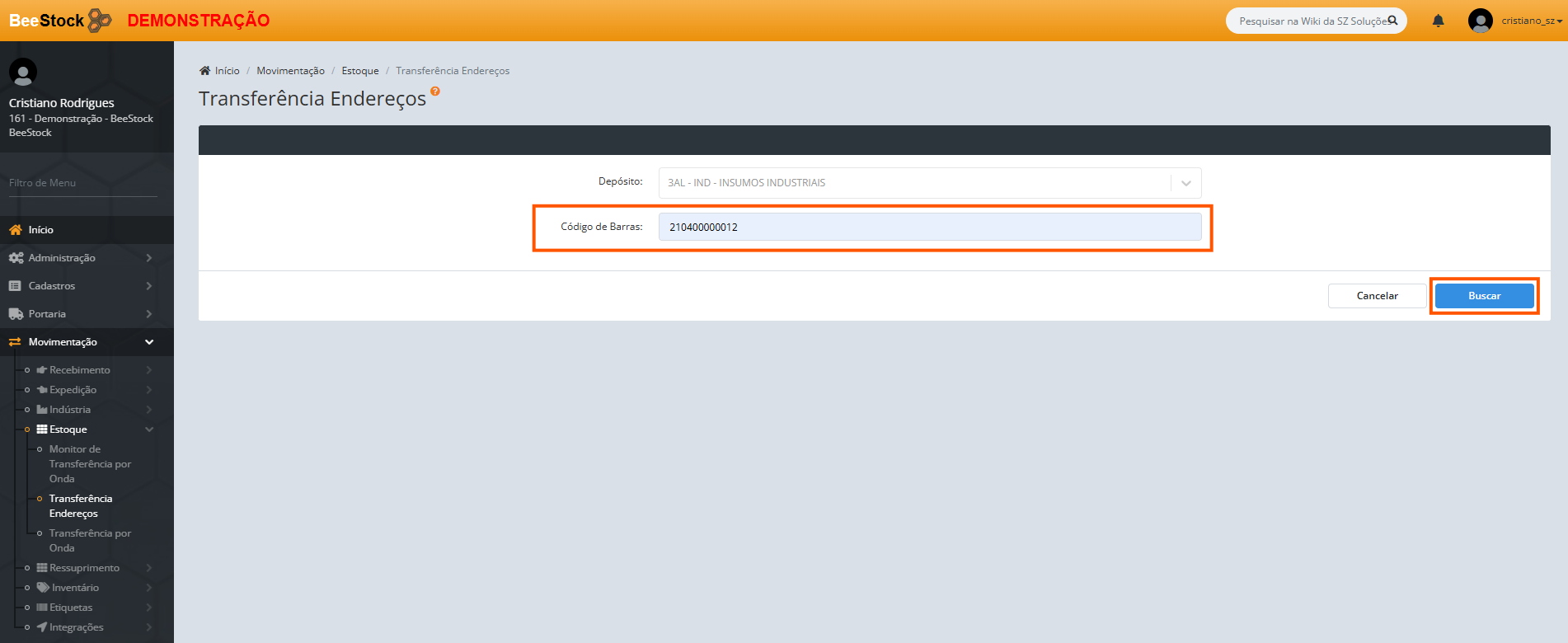The image size is (1568, 643).
Task: Open the Depósito dropdown
Action: click(x=1185, y=183)
